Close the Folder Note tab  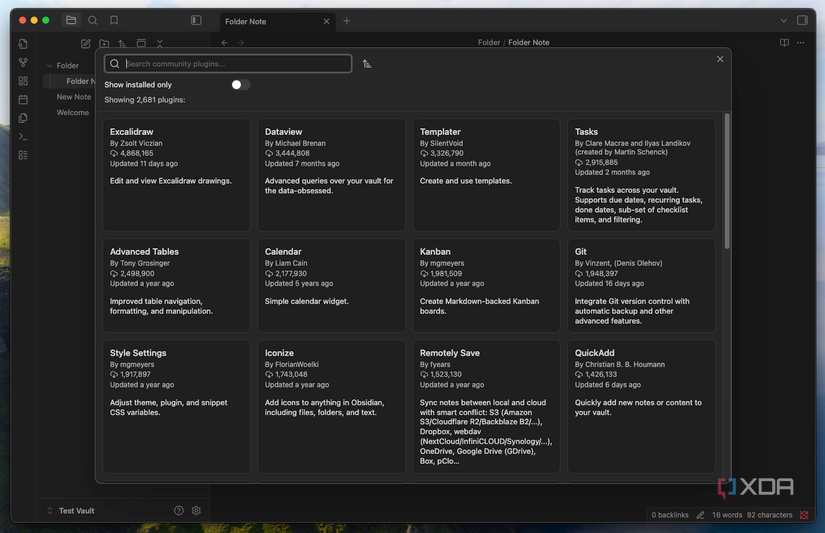coord(326,22)
